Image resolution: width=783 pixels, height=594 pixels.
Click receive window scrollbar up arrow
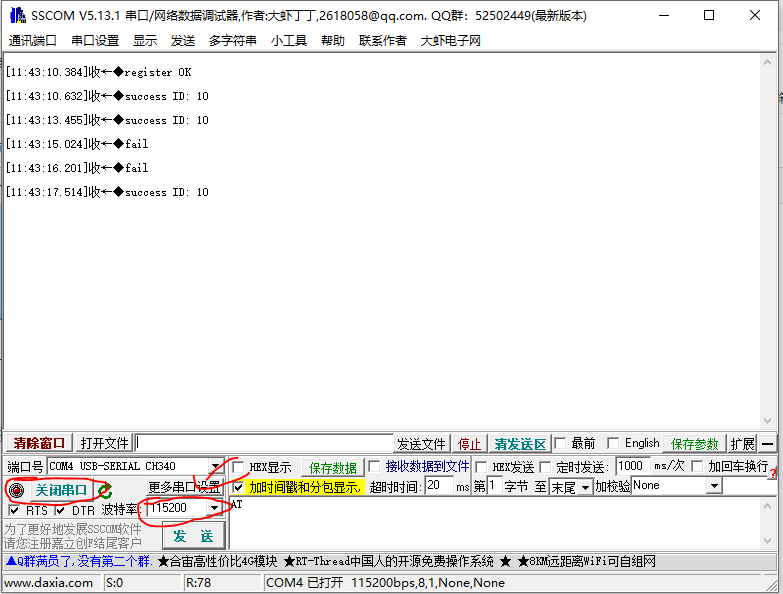click(x=768, y=62)
